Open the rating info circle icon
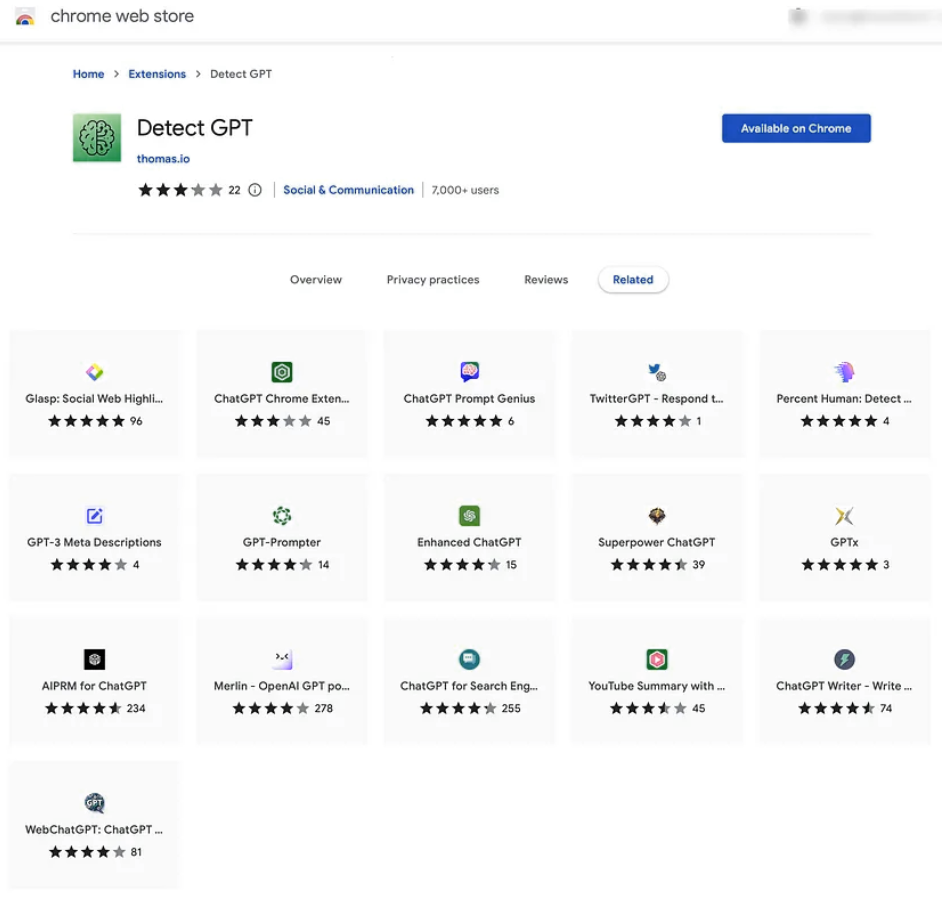942x897 pixels. click(x=255, y=190)
